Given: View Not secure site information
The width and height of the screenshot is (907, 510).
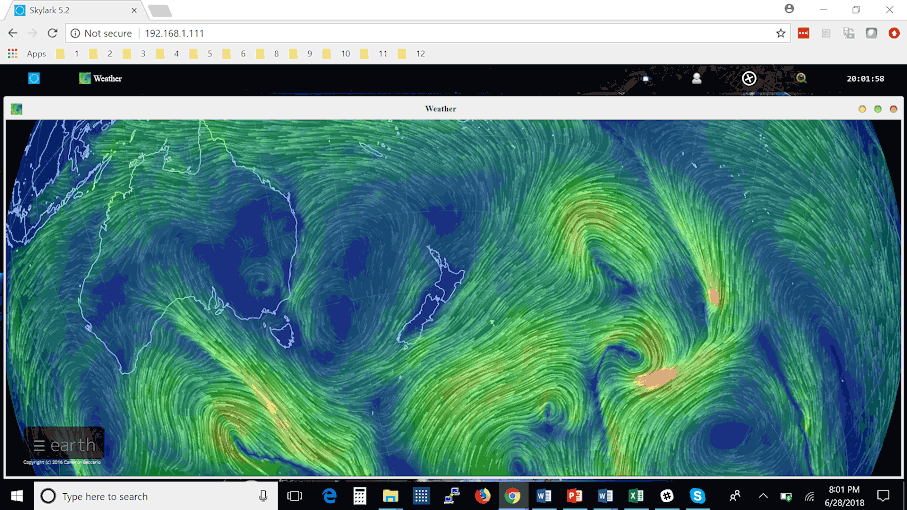Looking at the screenshot, I should (x=101, y=34).
